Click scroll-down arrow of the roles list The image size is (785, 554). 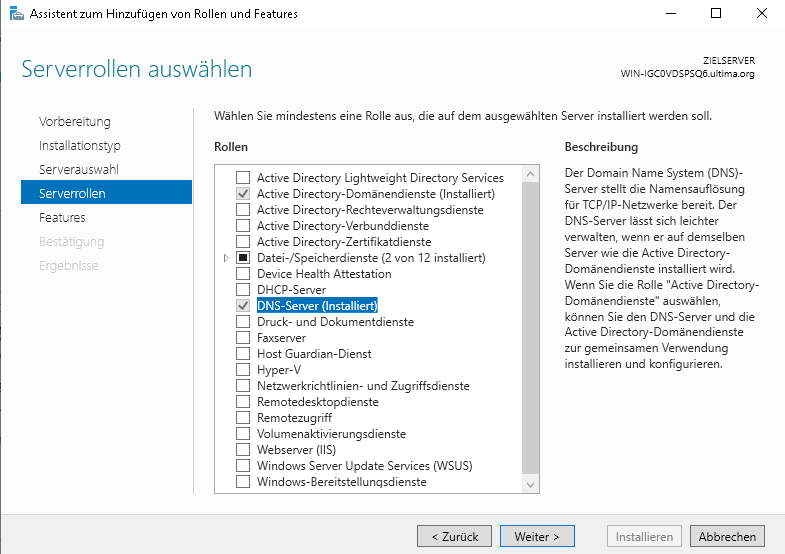tap(531, 484)
